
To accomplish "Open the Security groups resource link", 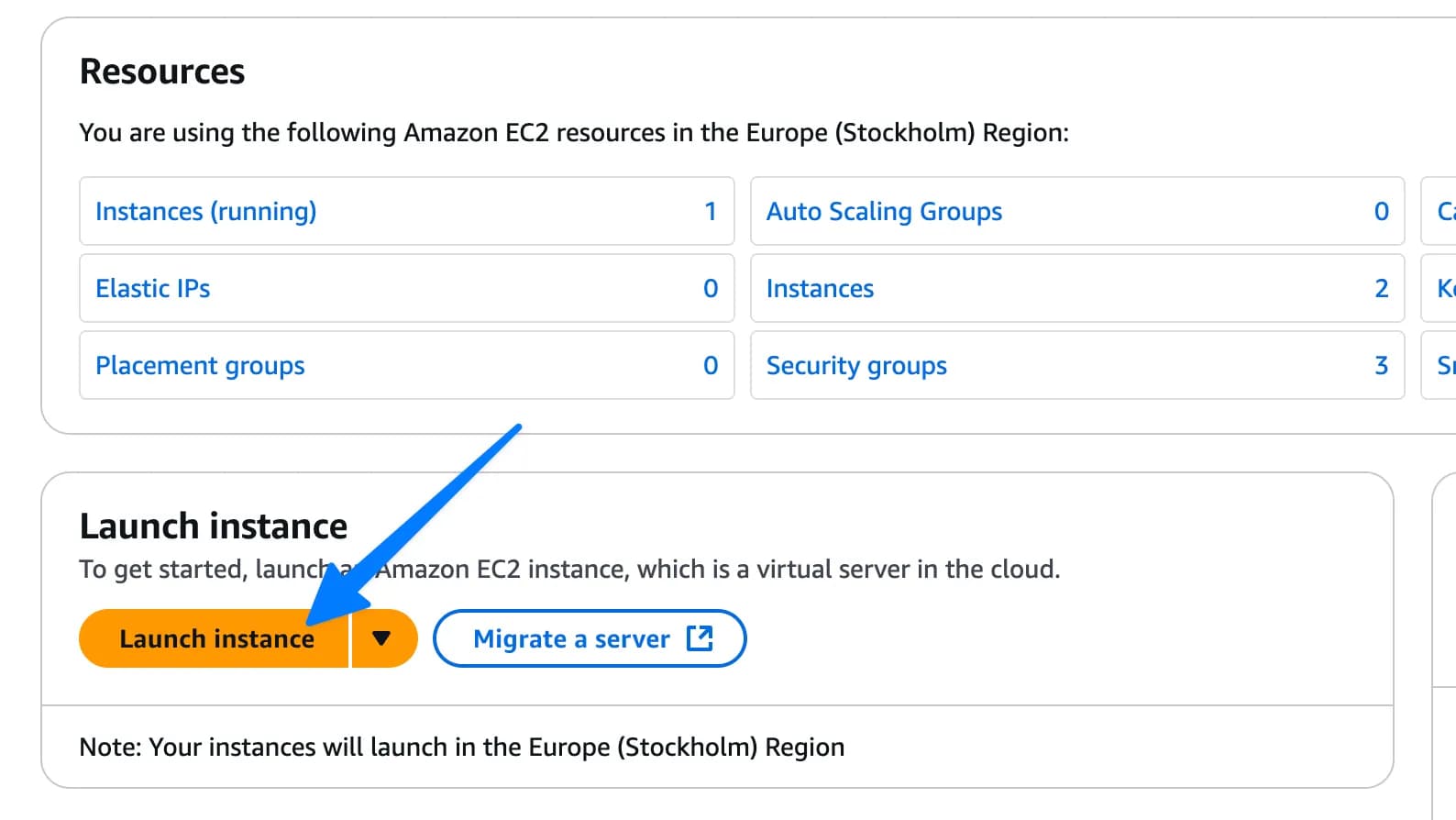I will (x=856, y=365).
